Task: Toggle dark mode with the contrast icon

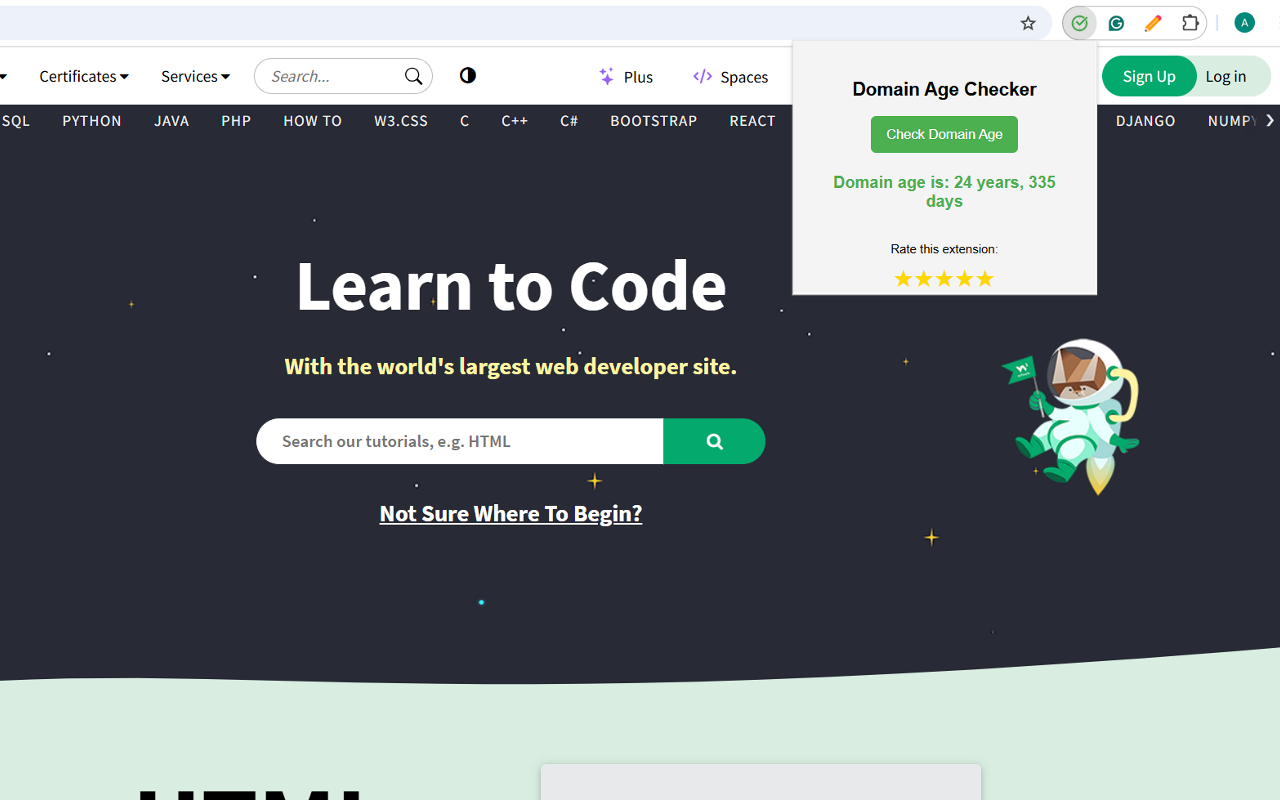Action: 467,75
